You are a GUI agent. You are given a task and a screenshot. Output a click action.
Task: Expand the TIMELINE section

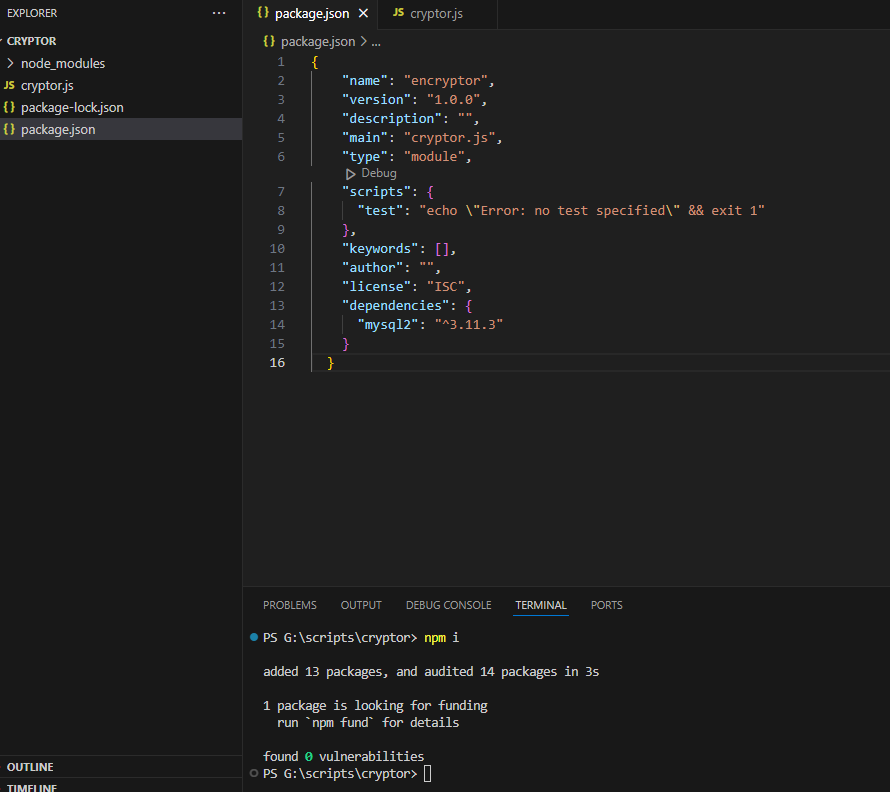point(31,787)
